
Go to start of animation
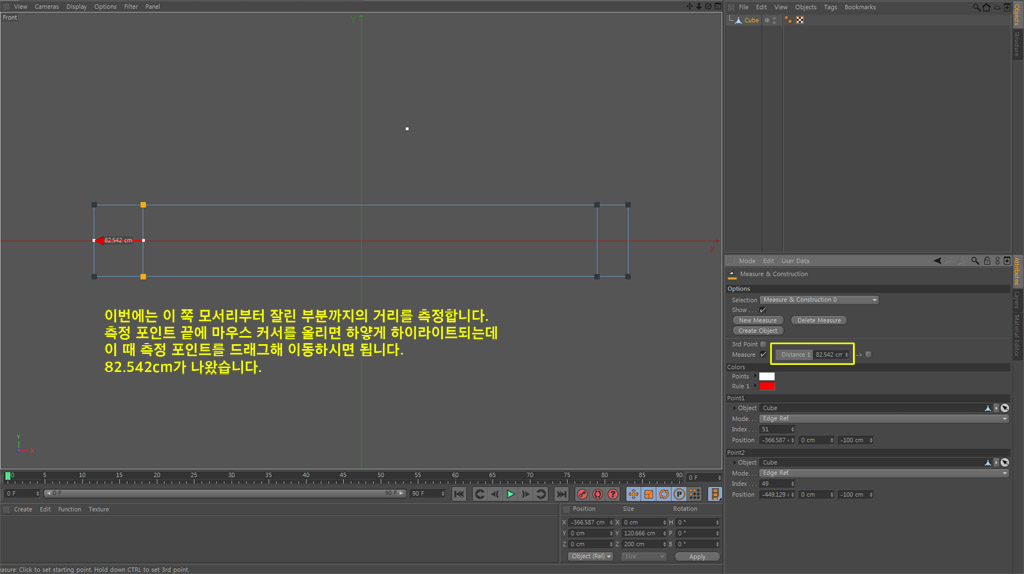pyautogui.click(x=459, y=494)
